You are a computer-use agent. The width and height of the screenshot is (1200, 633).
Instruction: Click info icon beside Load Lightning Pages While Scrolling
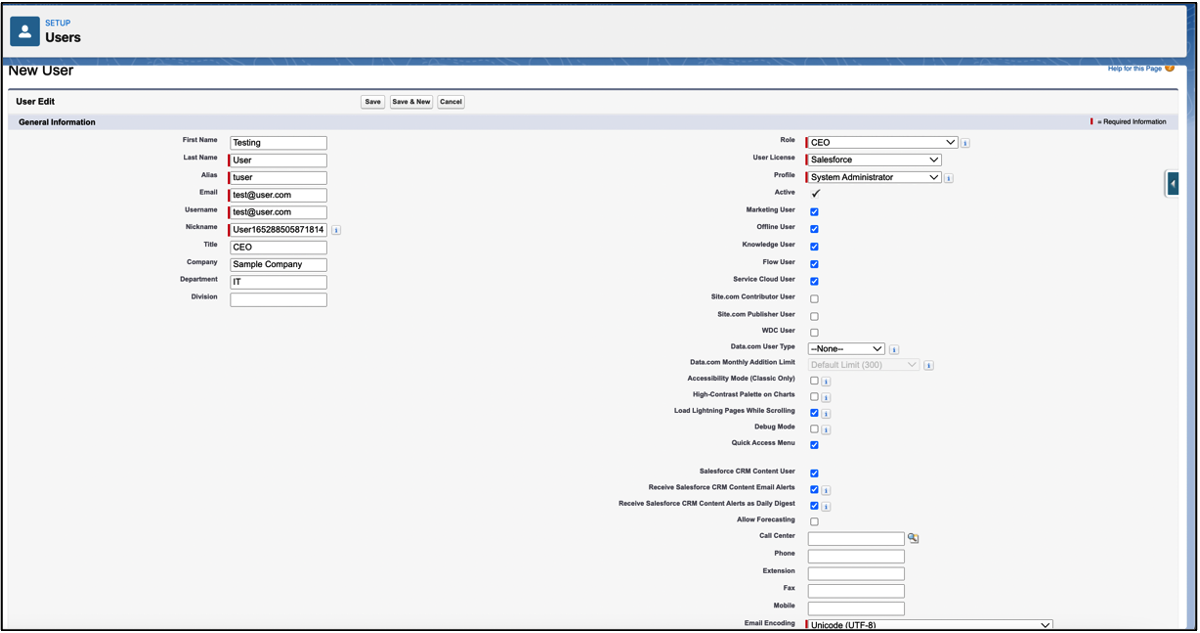[826, 413]
